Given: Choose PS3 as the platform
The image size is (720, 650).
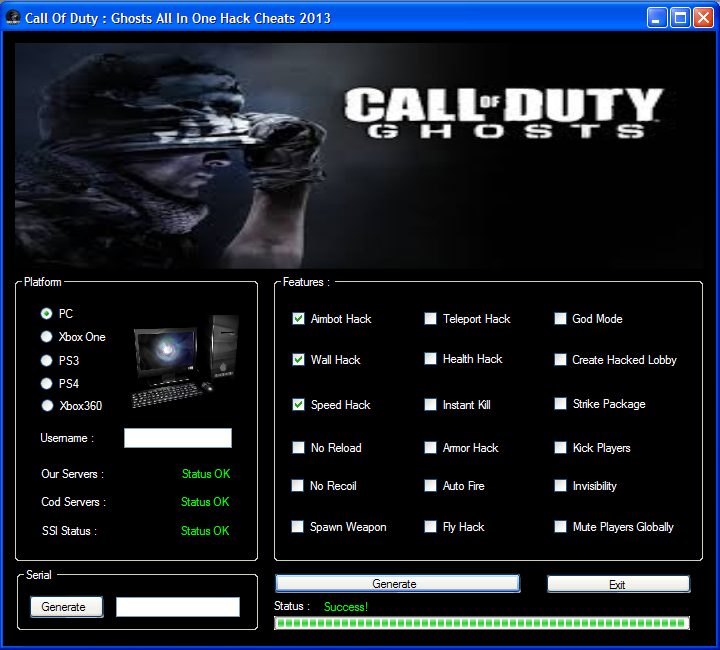Looking at the screenshot, I should pyautogui.click(x=46, y=360).
